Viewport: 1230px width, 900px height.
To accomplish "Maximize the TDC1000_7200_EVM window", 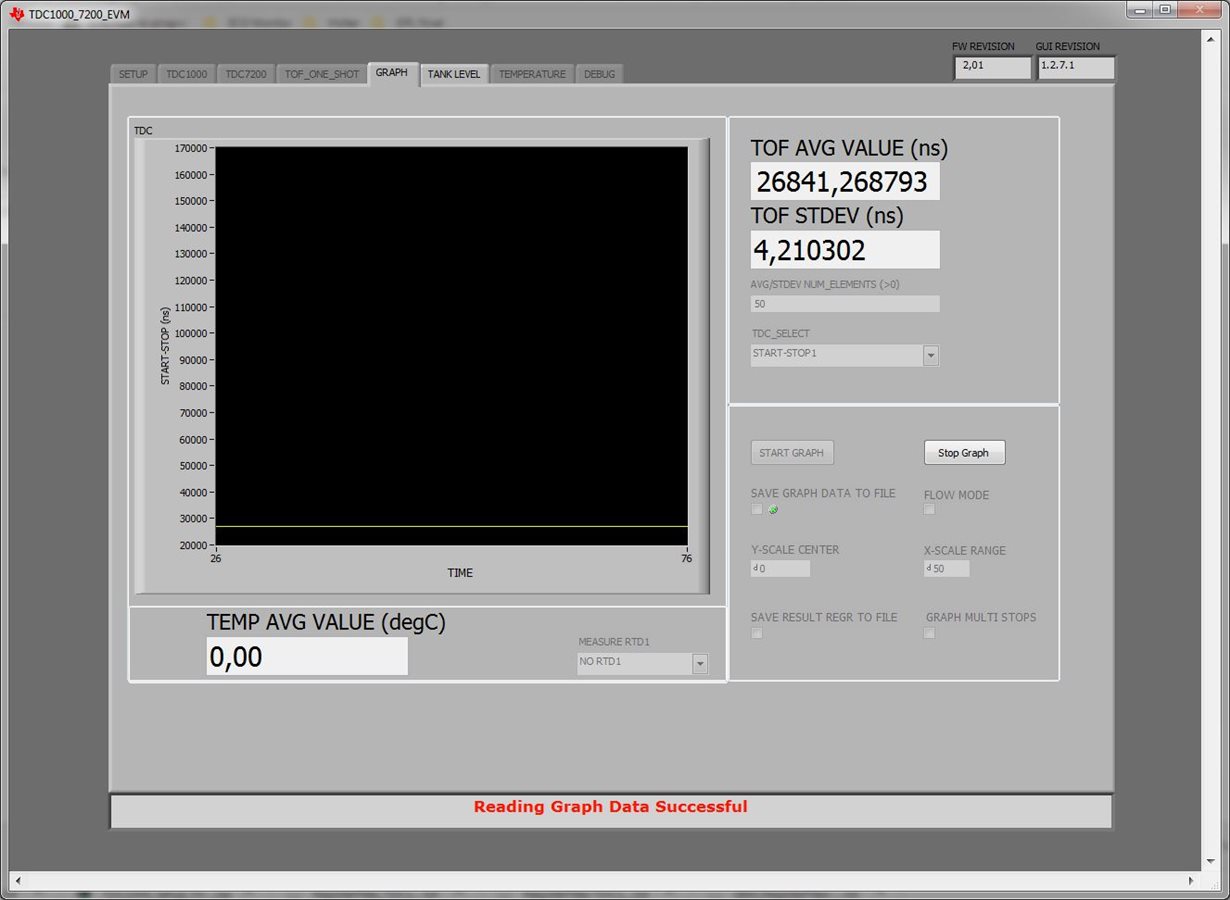I will [1166, 10].
